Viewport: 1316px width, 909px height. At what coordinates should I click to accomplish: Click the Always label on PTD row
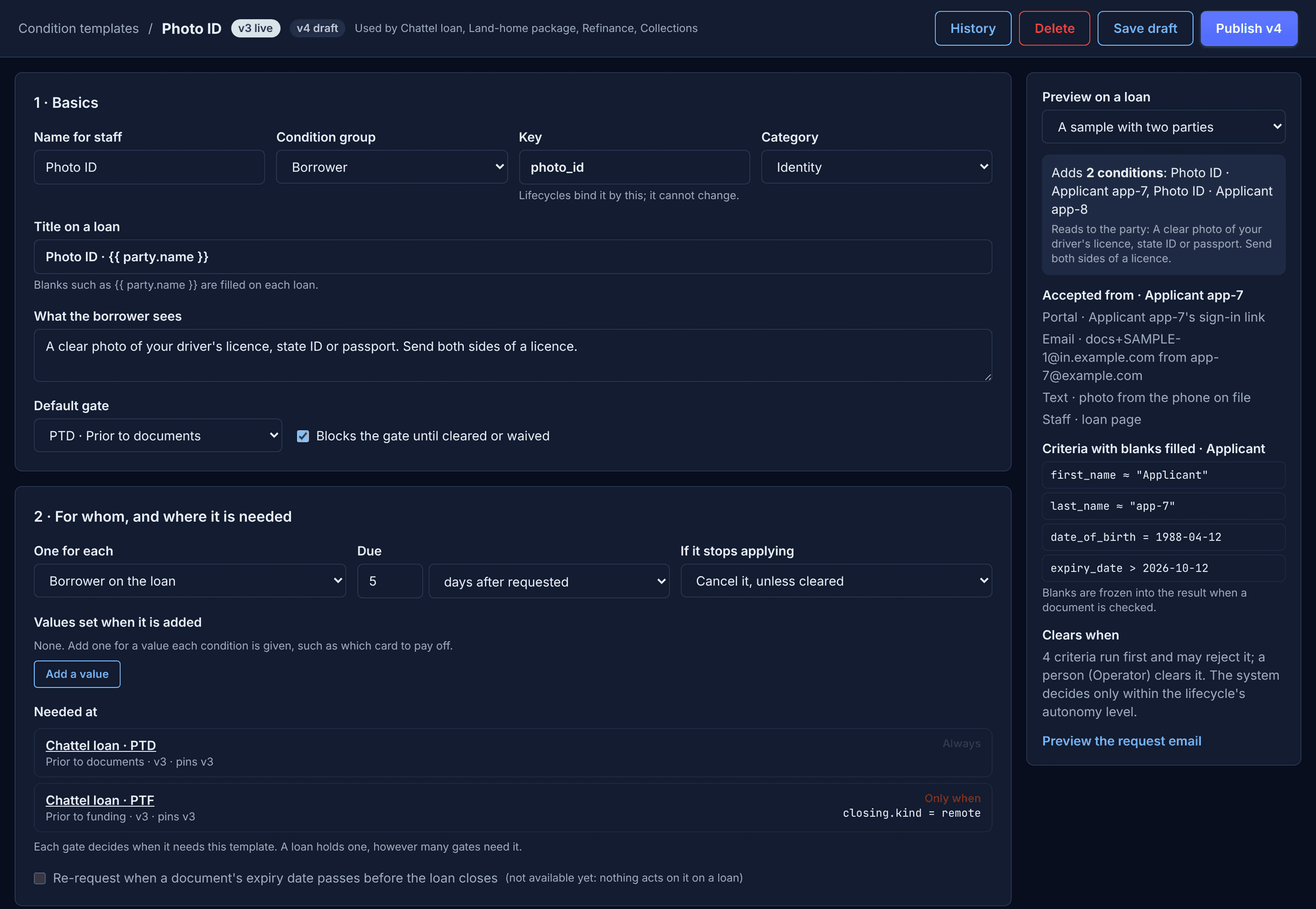(961, 743)
